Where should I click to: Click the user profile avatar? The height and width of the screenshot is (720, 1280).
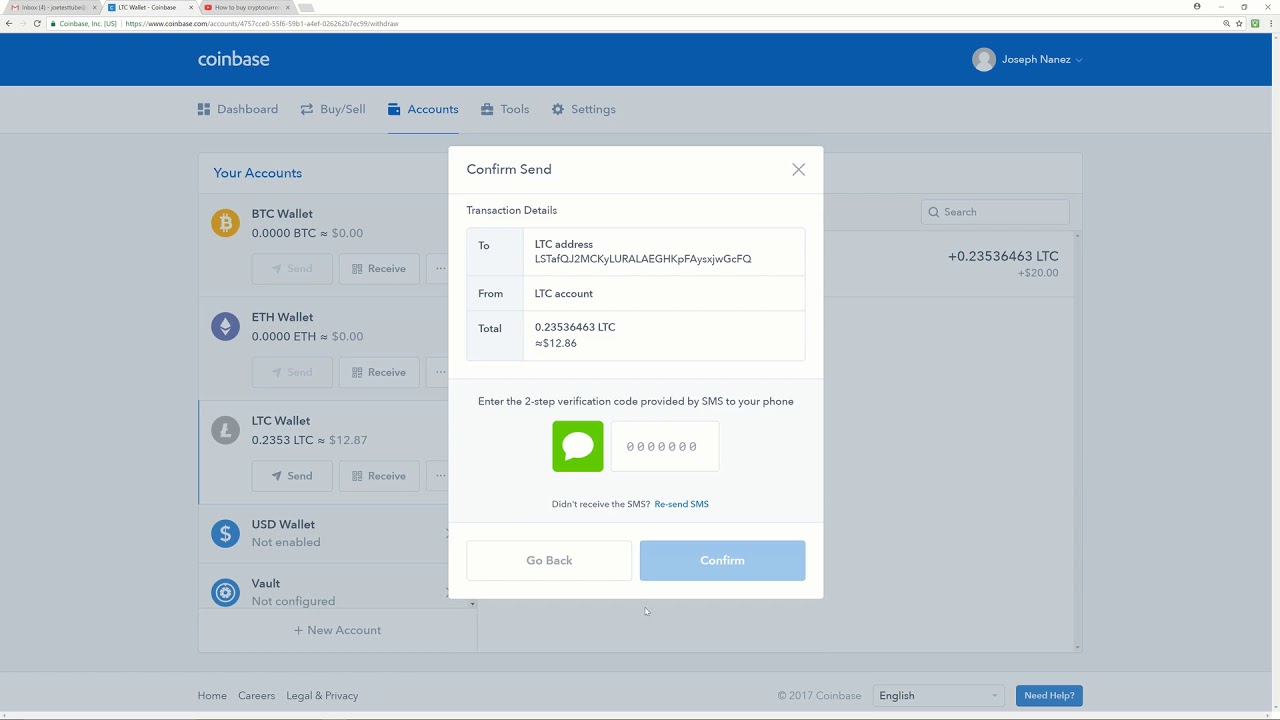click(x=984, y=59)
